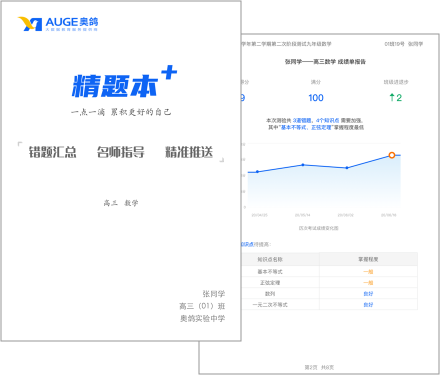Click the slogan under the 精题本 title
Screen dimensions: 440x375
[121, 112]
